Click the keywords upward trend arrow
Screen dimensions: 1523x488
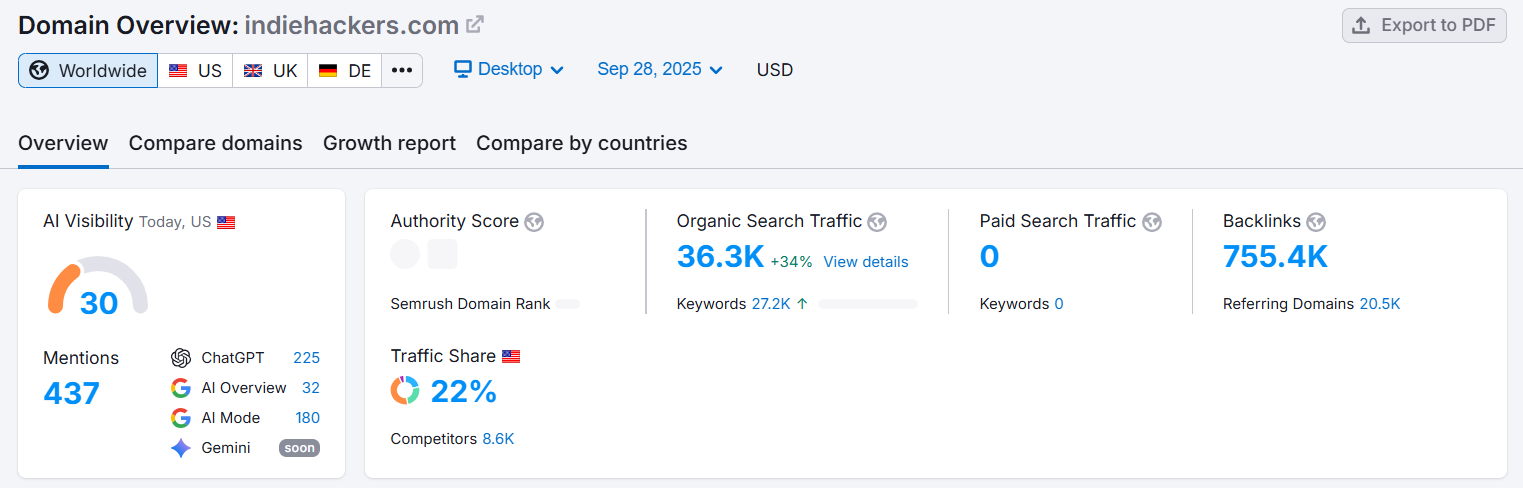pyautogui.click(x=802, y=304)
